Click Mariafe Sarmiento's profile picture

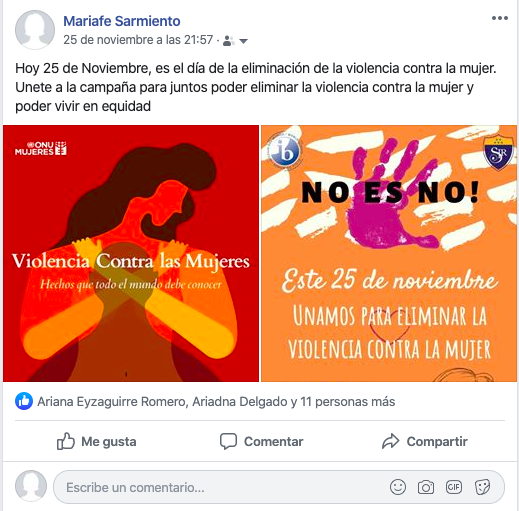35,30
